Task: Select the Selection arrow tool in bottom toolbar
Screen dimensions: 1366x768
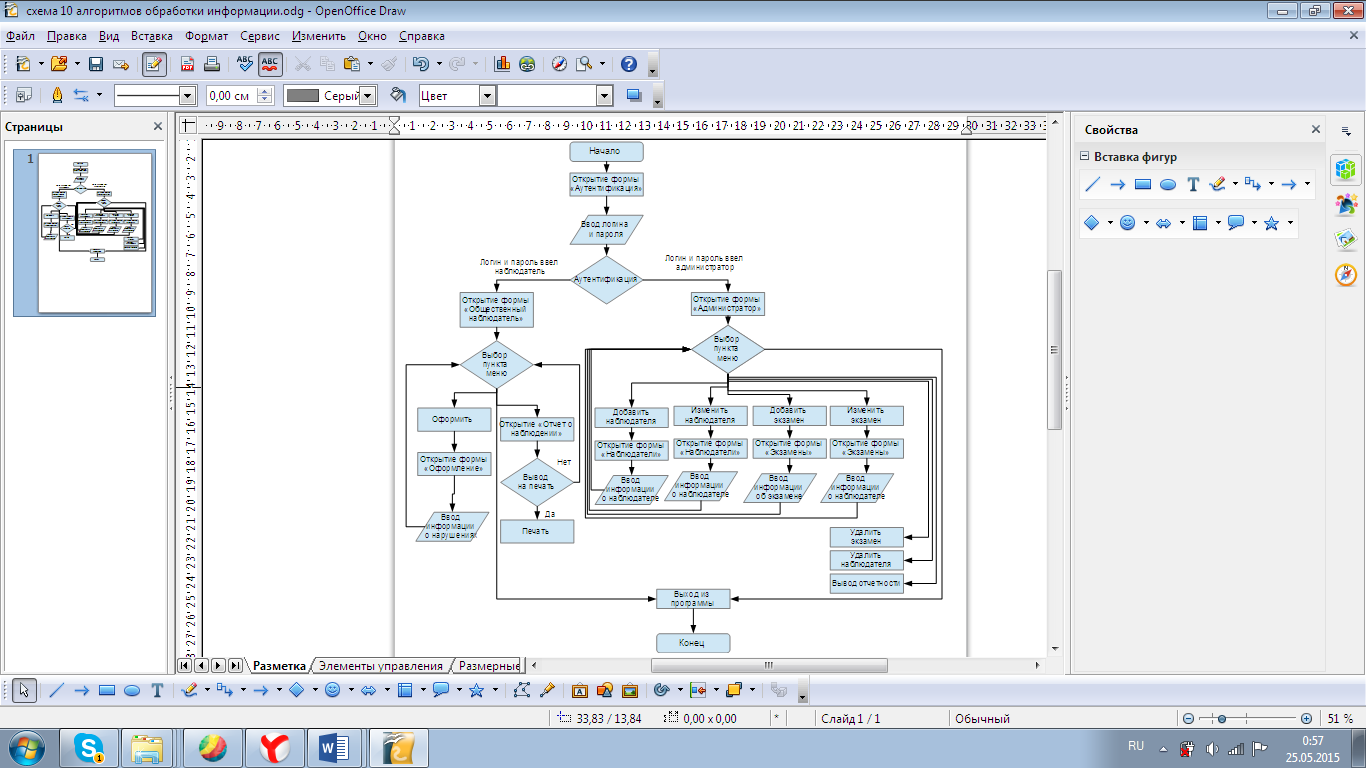Action: [25, 690]
